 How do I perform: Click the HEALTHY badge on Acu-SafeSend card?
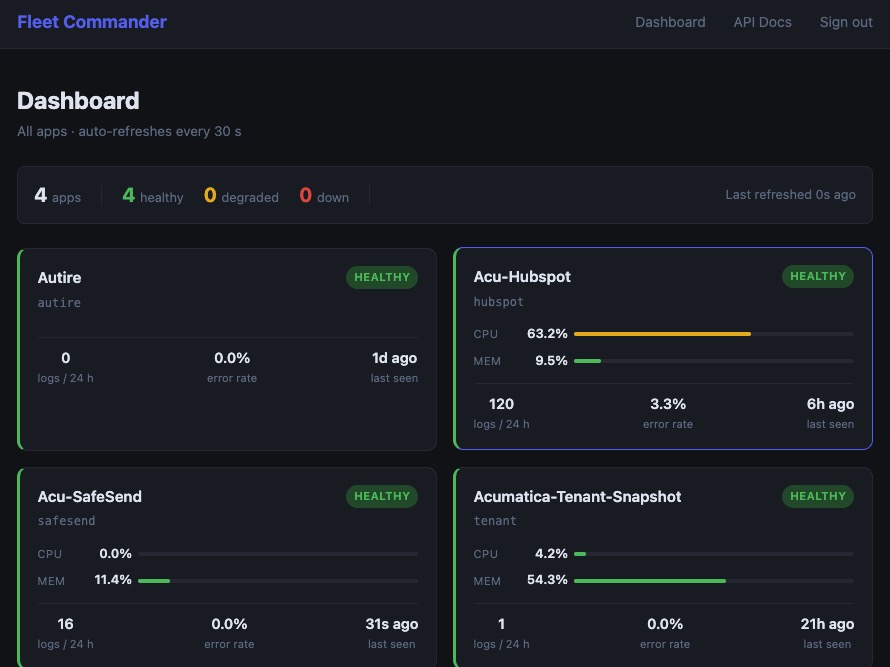(x=382, y=496)
